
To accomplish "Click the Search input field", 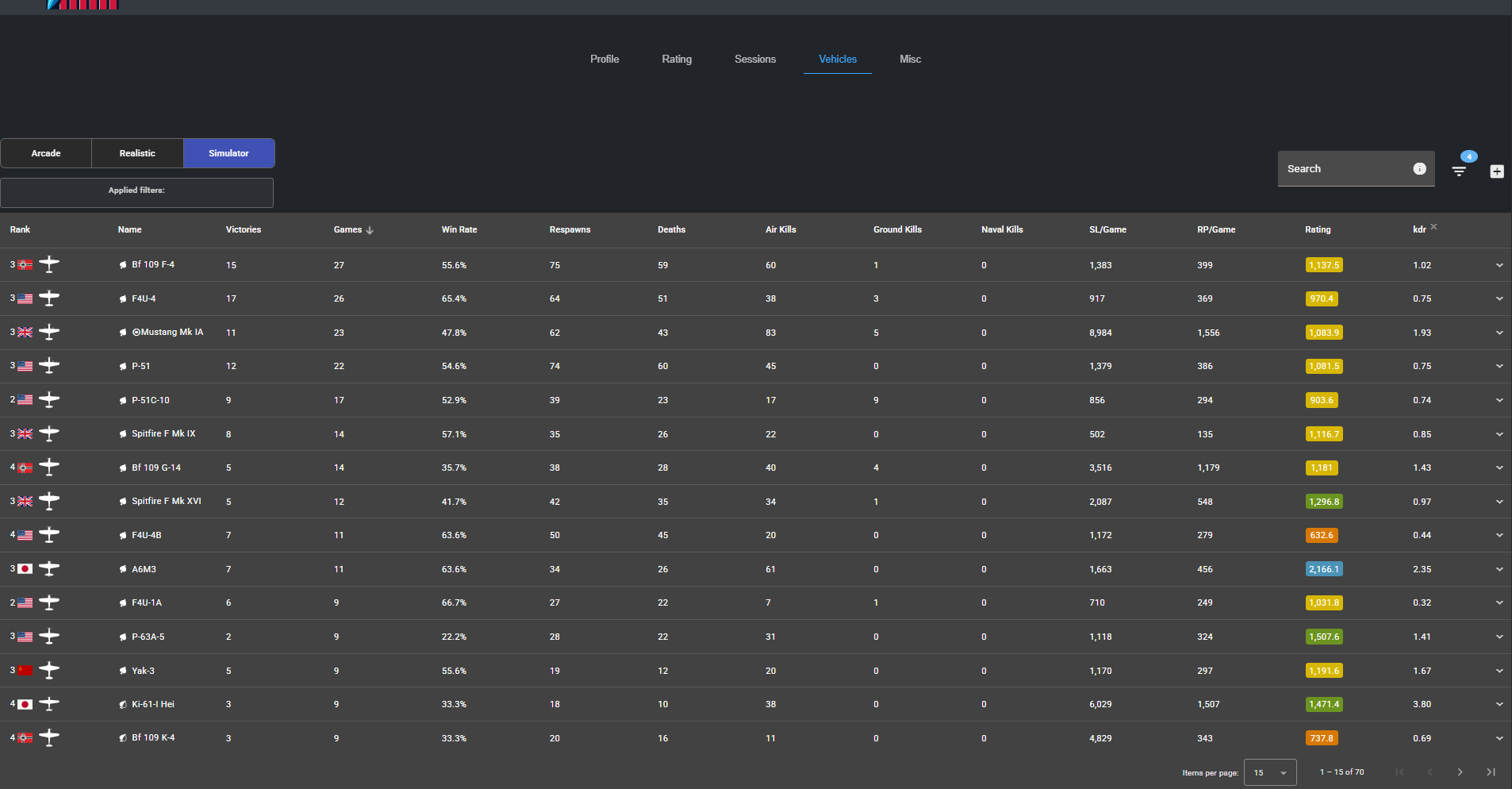I will pyautogui.click(x=1357, y=169).
